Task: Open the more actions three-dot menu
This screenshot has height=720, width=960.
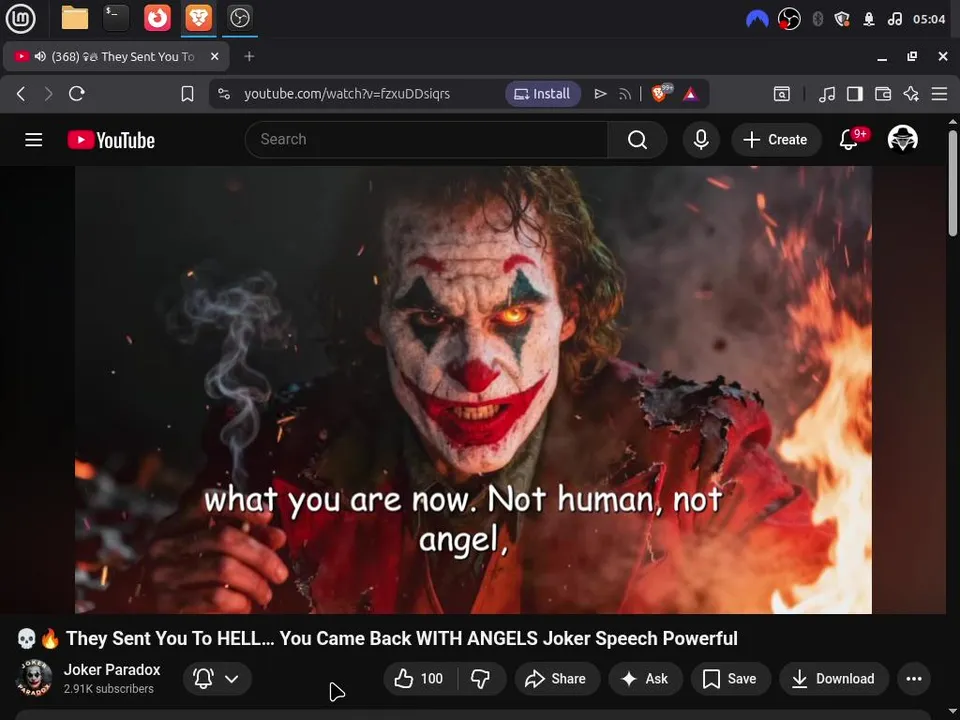Action: pyautogui.click(x=913, y=678)
